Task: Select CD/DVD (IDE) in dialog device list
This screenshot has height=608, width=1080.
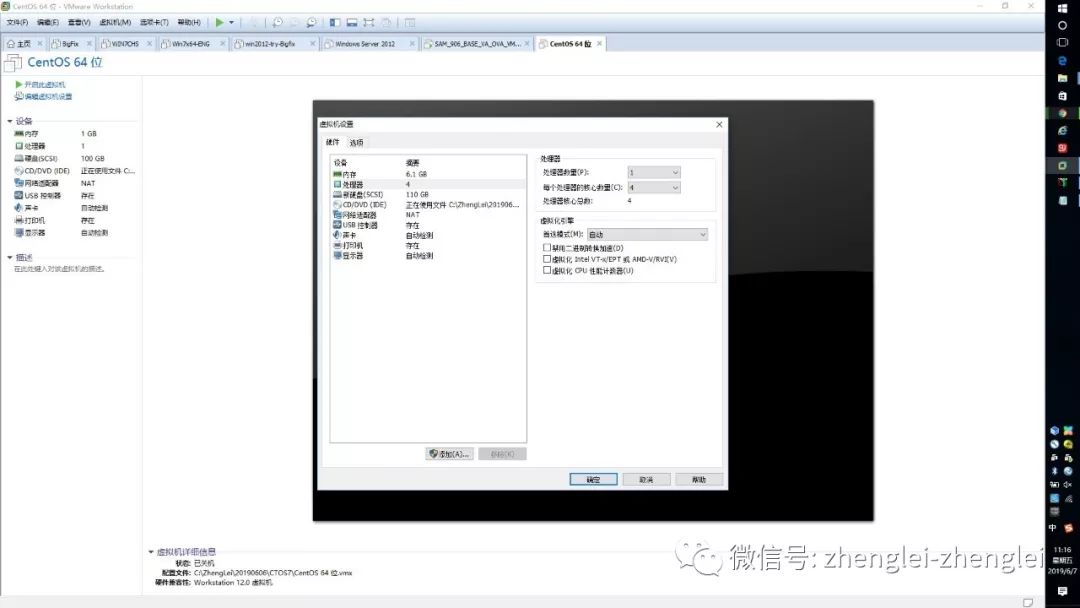Action: point(427,205)
